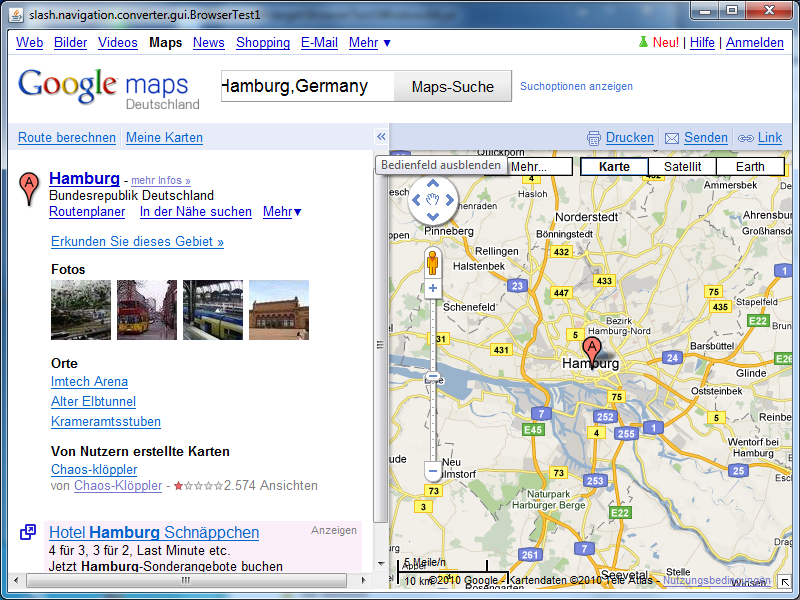Viewport: 800px width, 600px height.
Task: Switch the map to Satellit view
Action: point(682,167)
